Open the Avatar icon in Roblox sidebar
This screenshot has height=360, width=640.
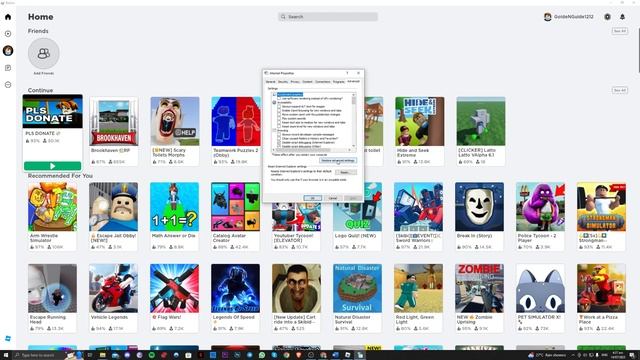[8, 51]
